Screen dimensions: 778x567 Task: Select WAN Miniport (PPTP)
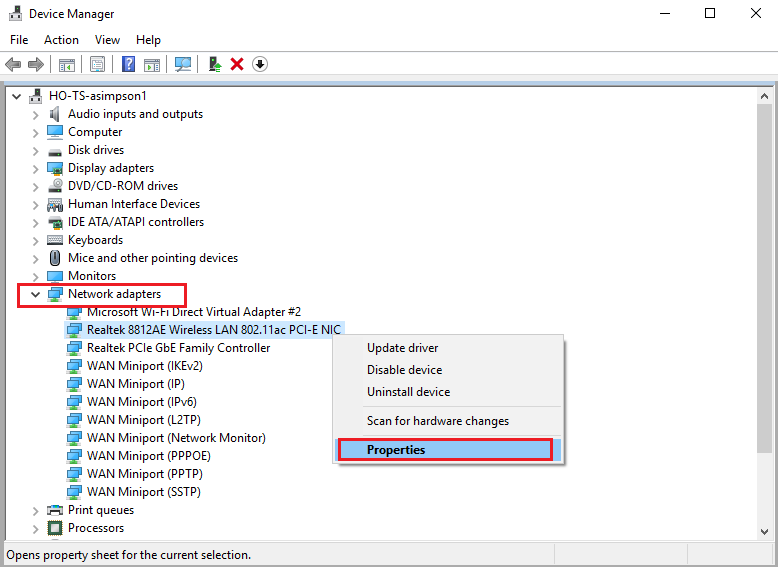click(144, 474)
